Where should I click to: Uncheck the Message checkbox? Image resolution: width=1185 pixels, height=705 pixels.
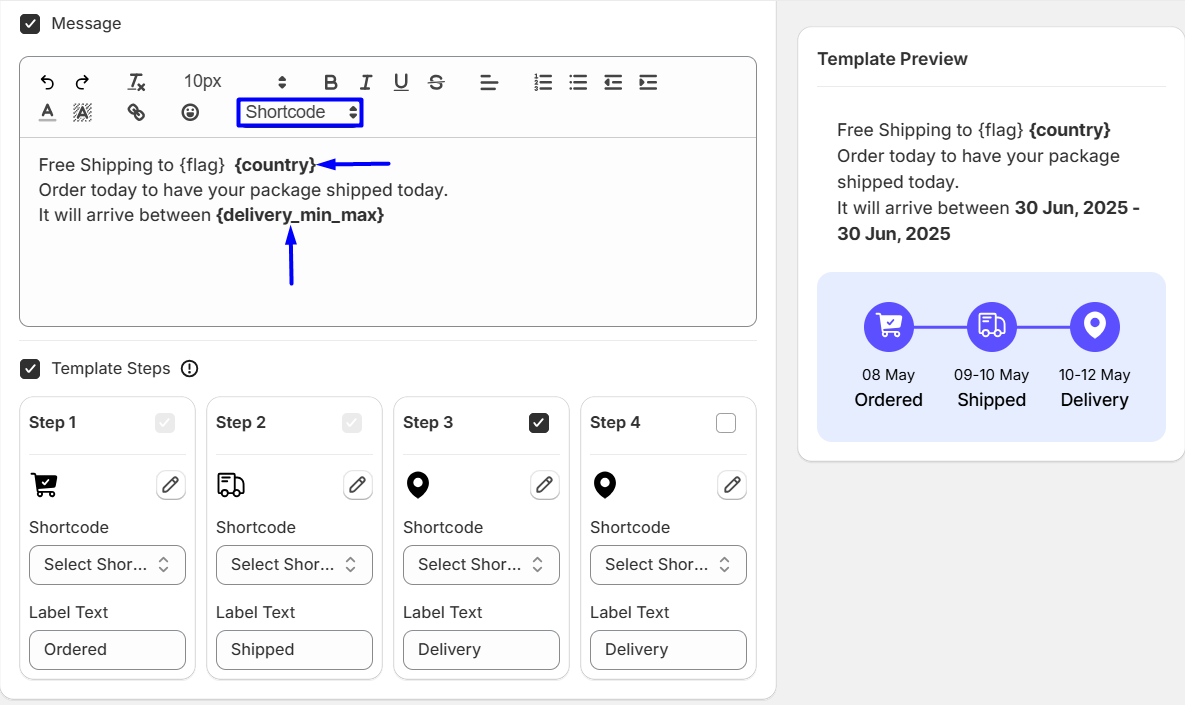click(x=30, y=23)
